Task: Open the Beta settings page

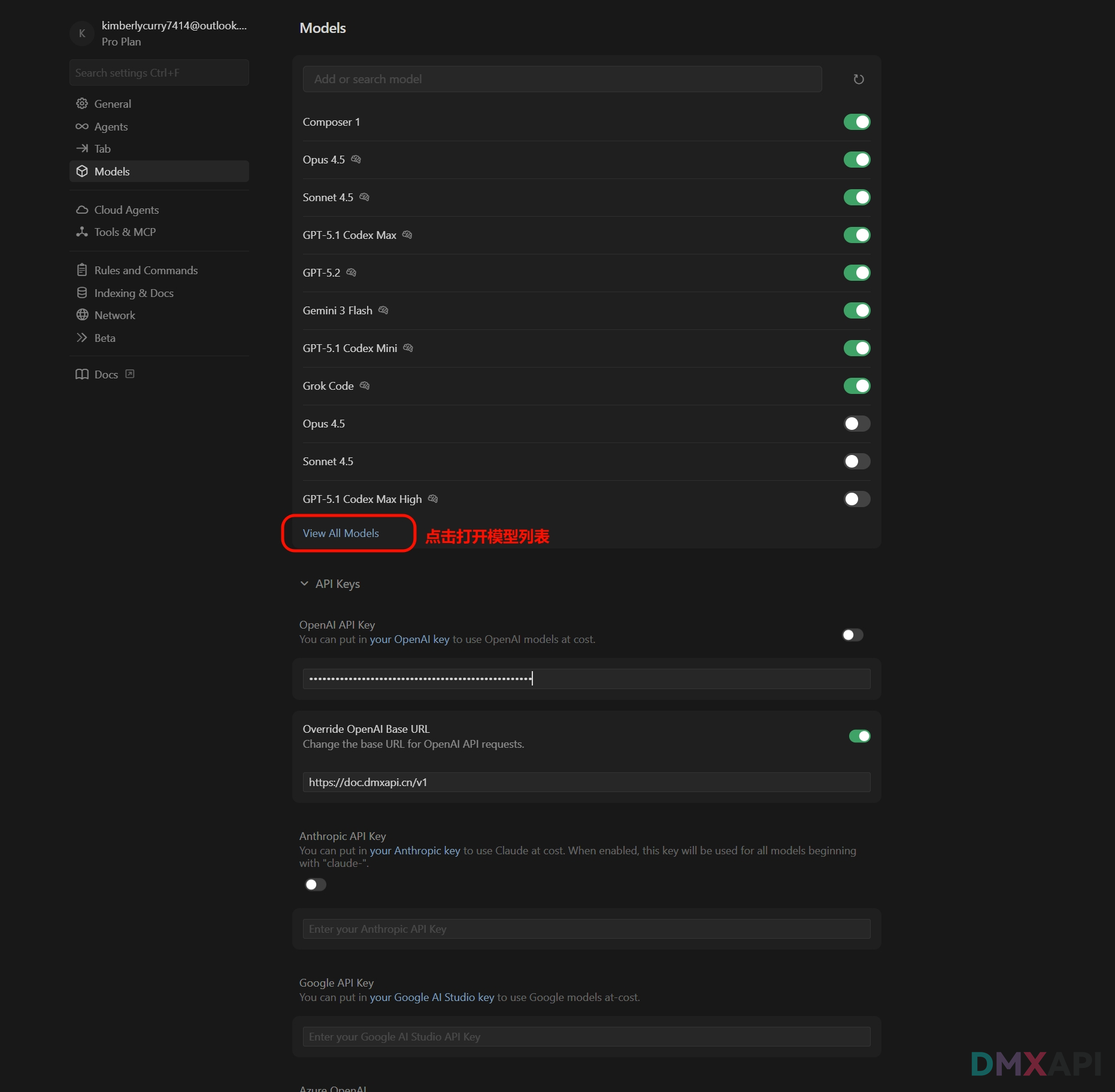Action: 105,338
